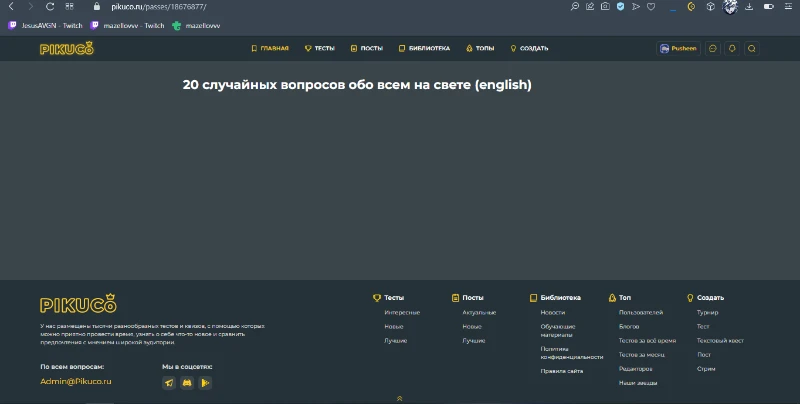Open Новости in footer Библиотека
Viewport: 800px width, 404px height.
[553, 312]
